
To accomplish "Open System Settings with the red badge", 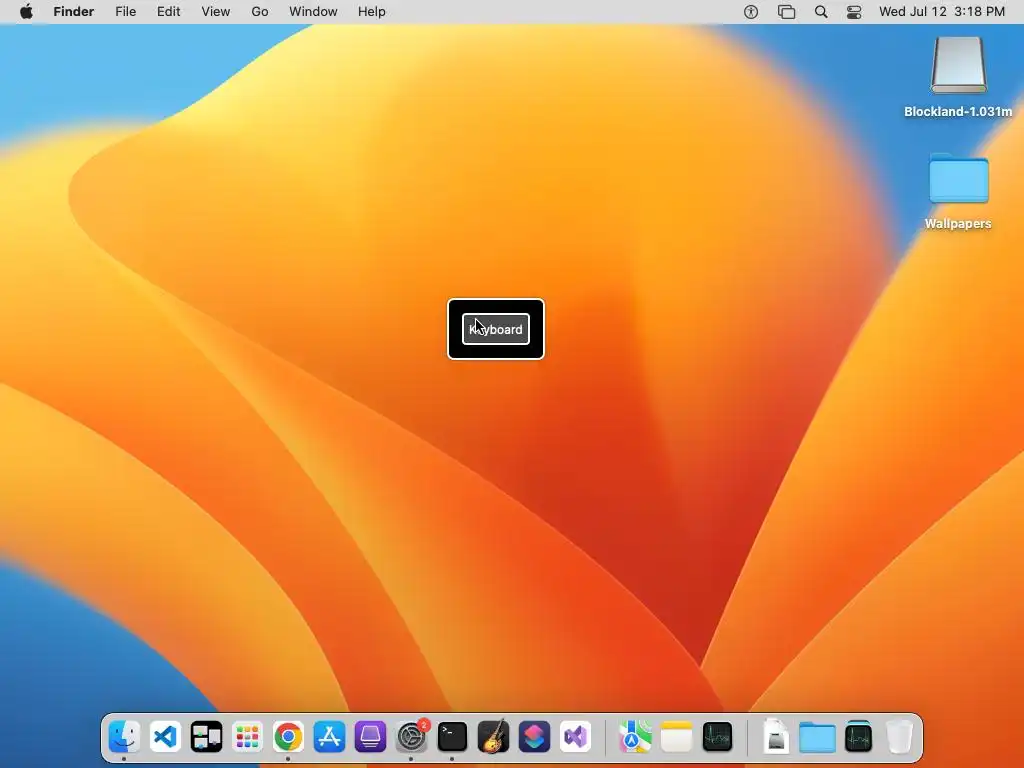I will tap(411, 737).
